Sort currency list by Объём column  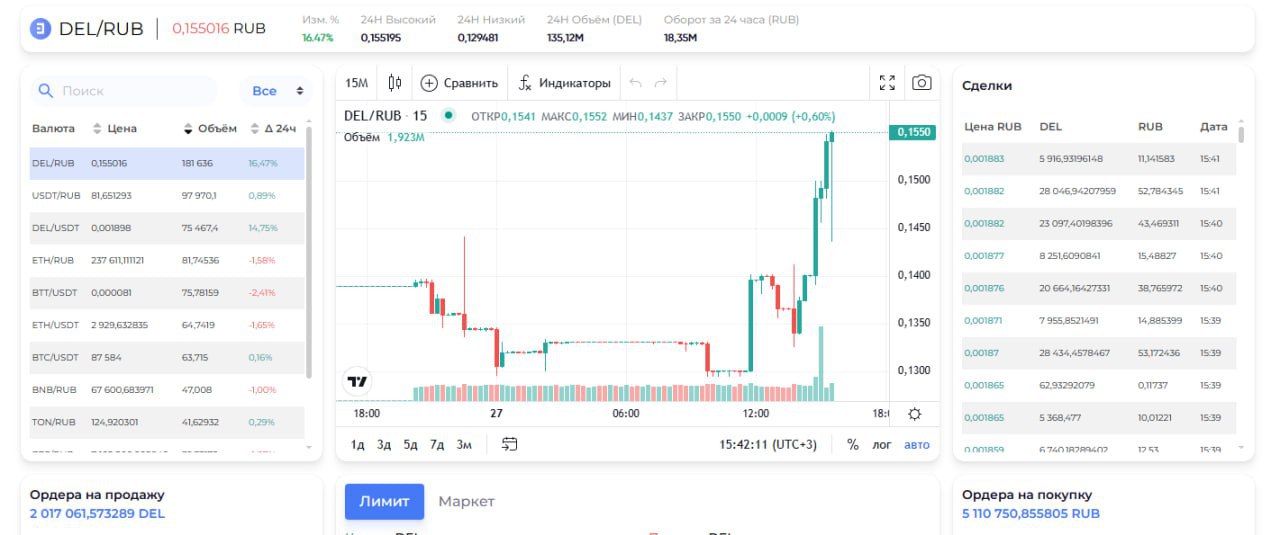tap(210, 128)
